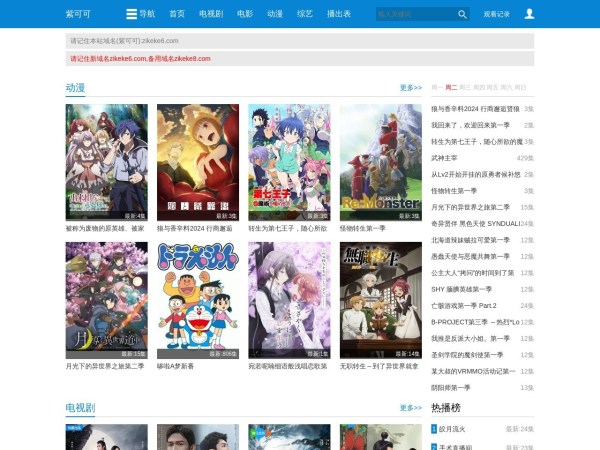Image resolution: width=600 pixels, height=450 pixels.
Task: Click the 紫可可 site logo
Action: coord(78,14)
